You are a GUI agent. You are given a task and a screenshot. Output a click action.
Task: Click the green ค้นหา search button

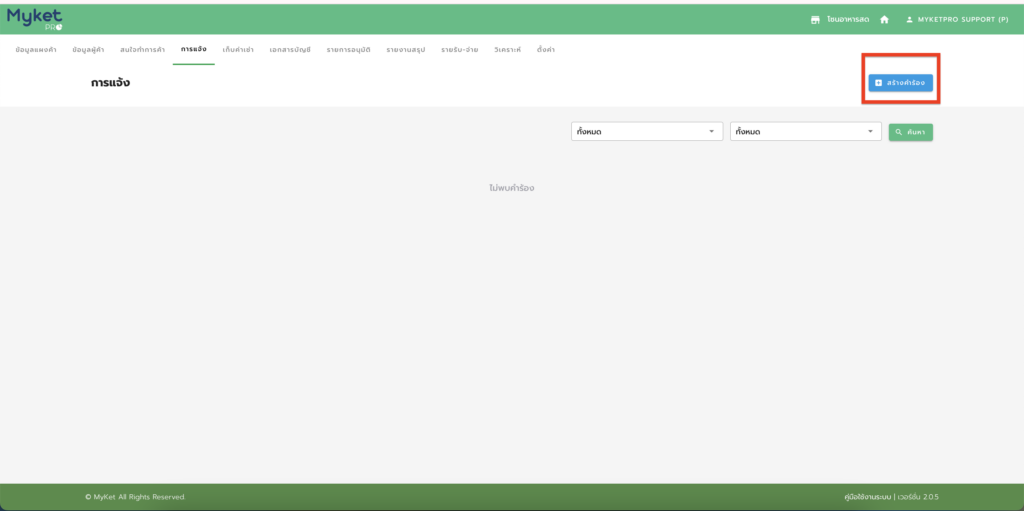pyautogui.click(x=910, y=132)
